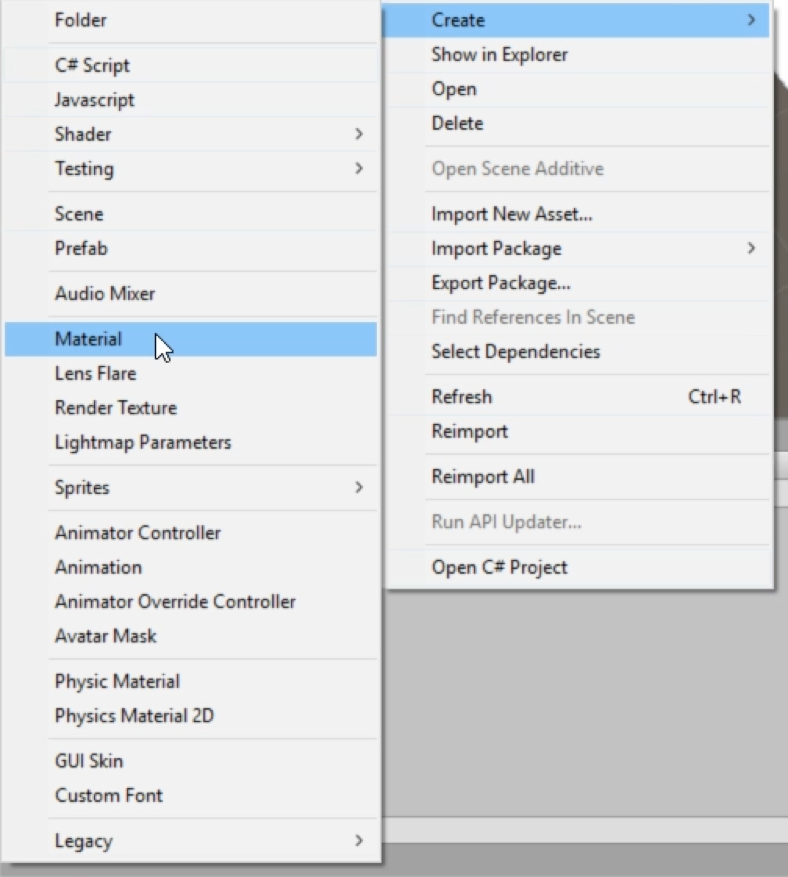Refresh the project assets

(x=578, y=397)
